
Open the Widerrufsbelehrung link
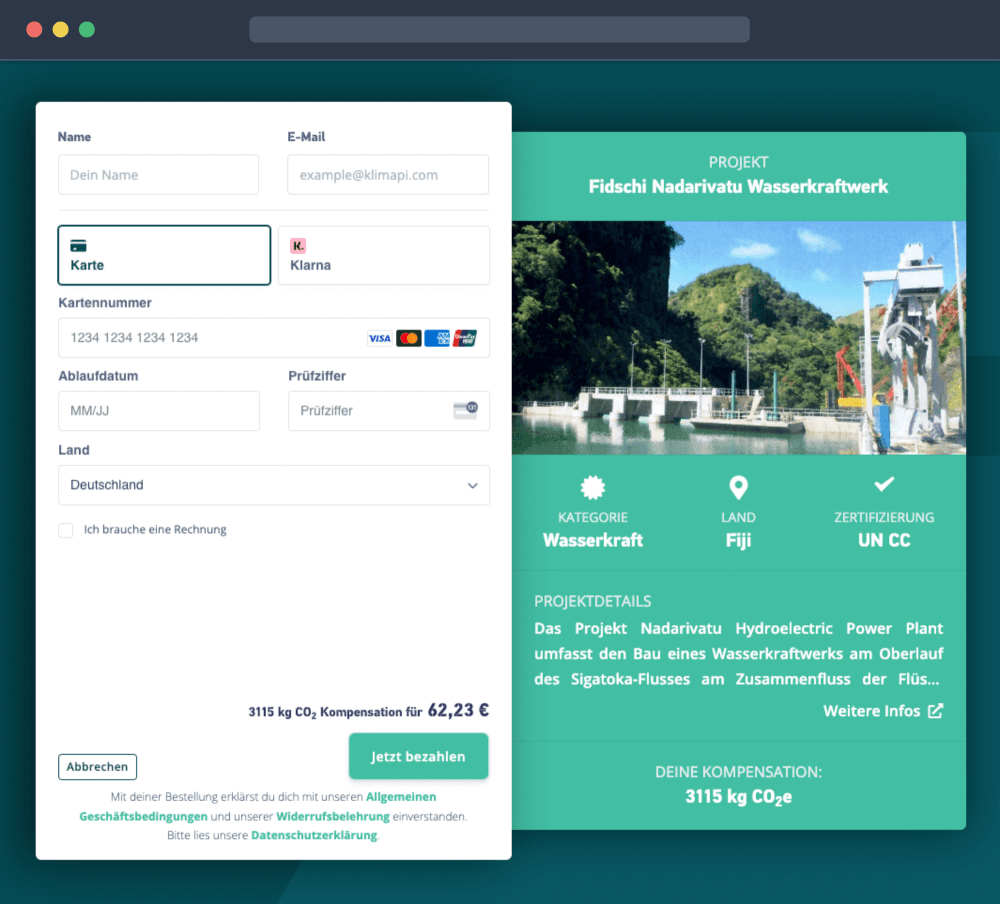(333, 816)
